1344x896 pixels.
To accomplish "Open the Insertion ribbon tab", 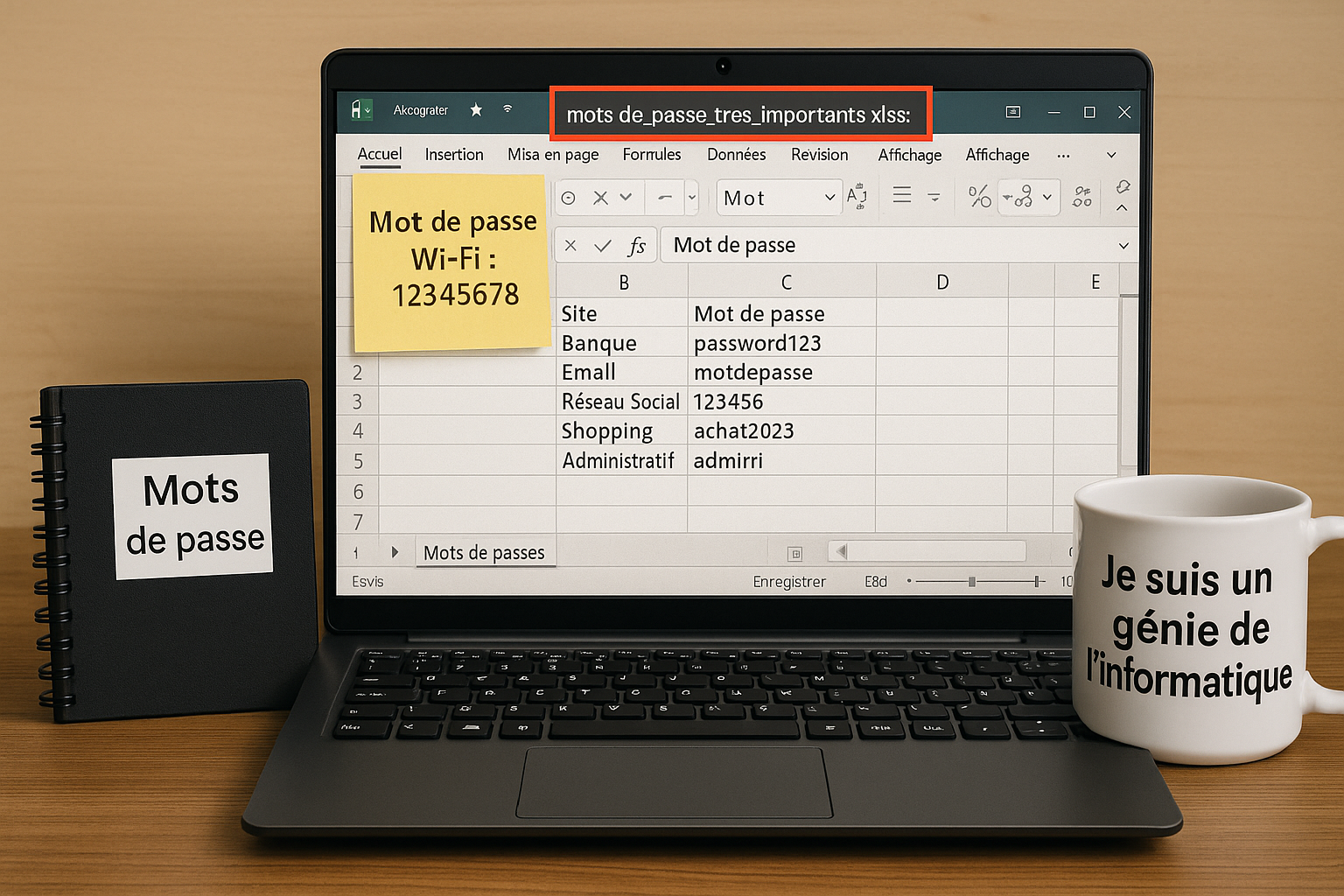I will [453, 155].
